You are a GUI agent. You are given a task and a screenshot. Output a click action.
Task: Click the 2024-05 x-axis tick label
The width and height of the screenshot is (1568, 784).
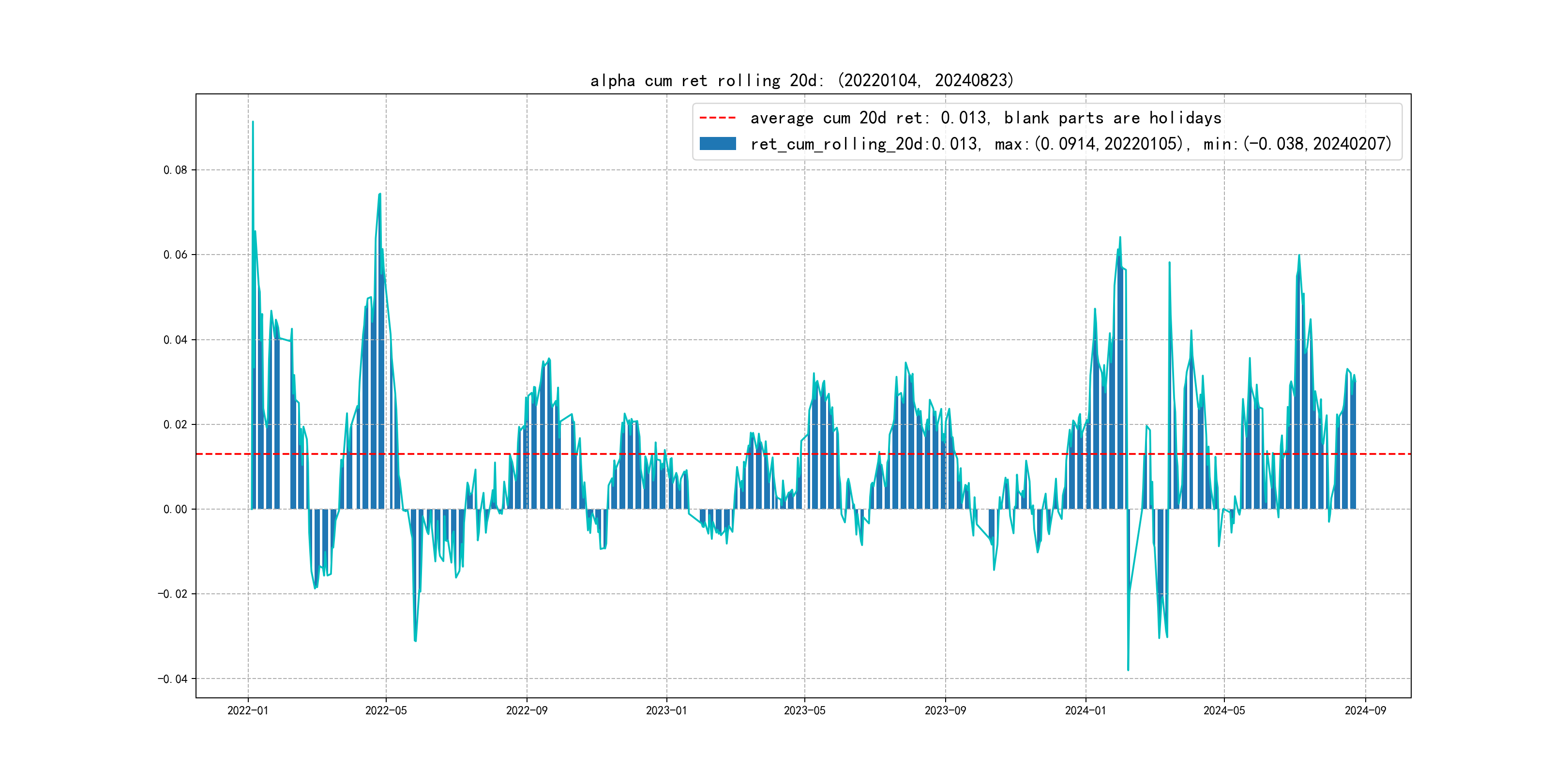[x=1224, y=710]
